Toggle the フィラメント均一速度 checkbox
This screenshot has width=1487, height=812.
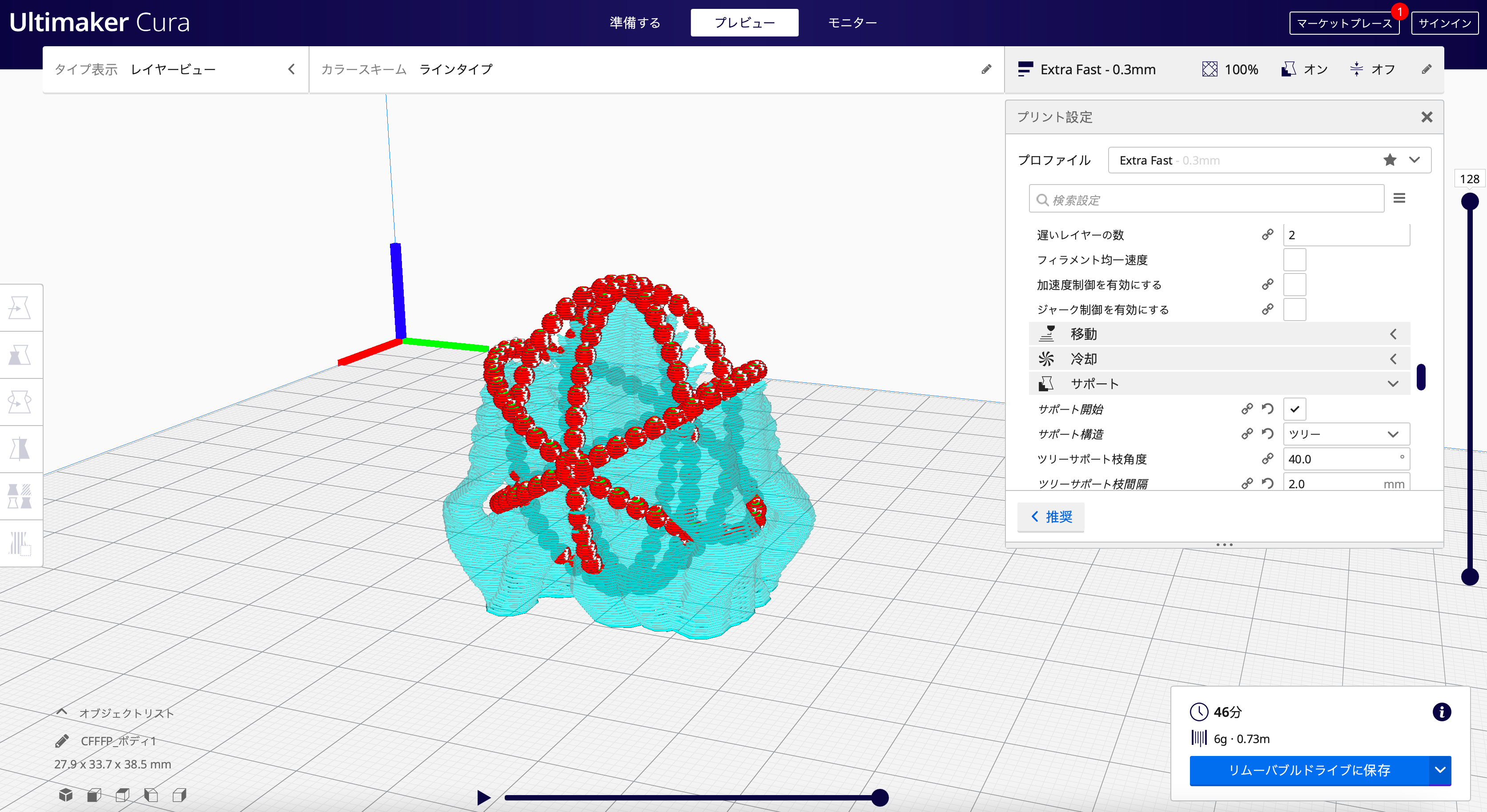(1294, 260)
